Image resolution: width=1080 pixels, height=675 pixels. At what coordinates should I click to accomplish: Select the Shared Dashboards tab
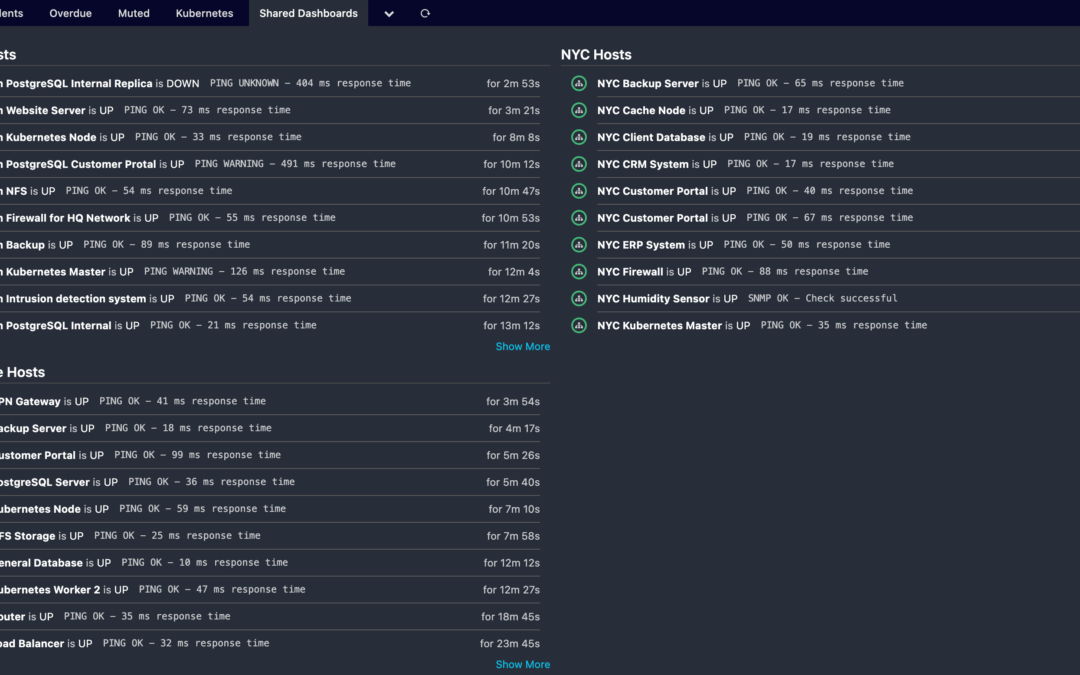(x=309, y=13)
